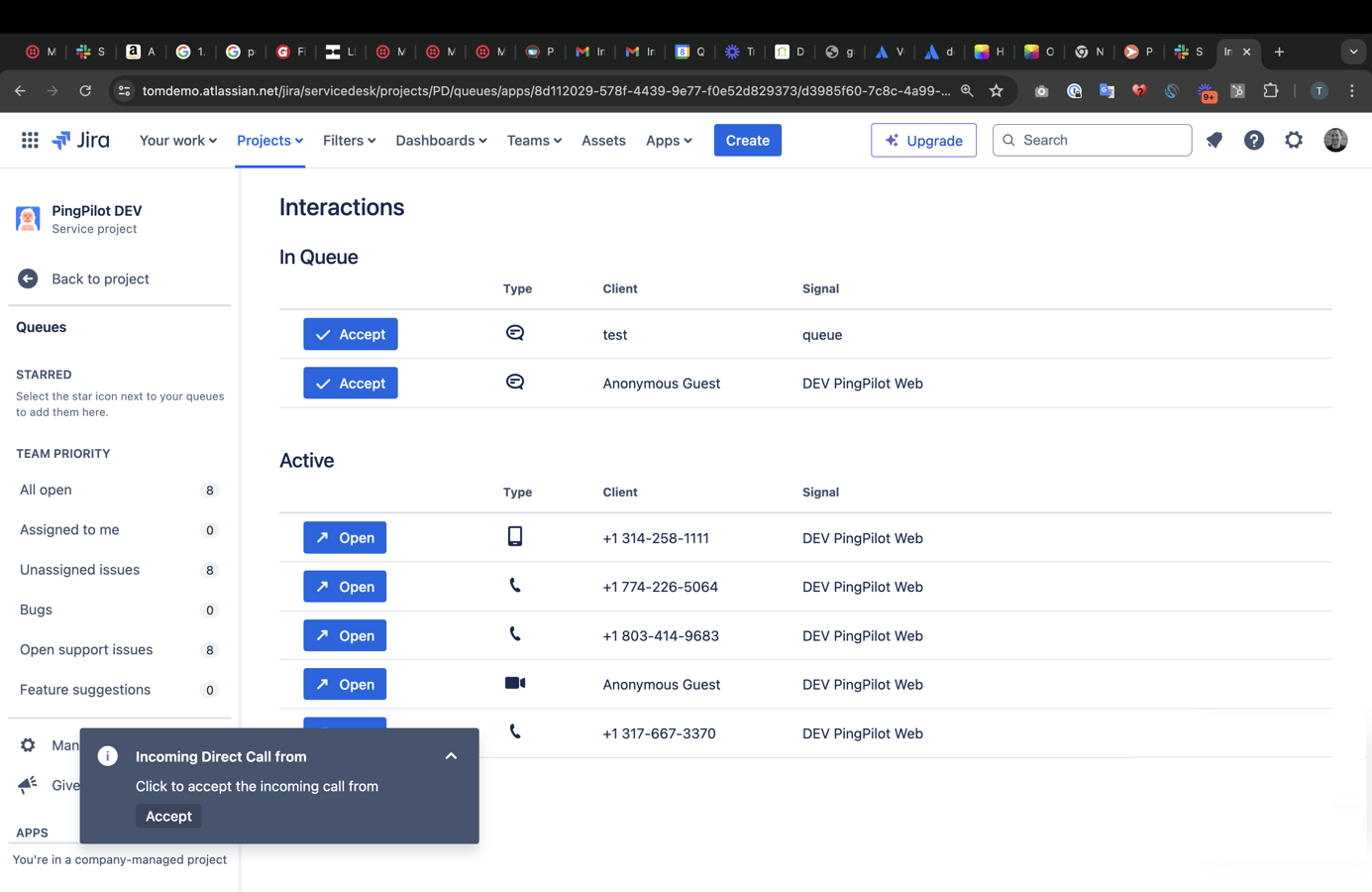1372x892 pixels.
Task: Select the Unassigned issues queue
Action: pos(79,570)
